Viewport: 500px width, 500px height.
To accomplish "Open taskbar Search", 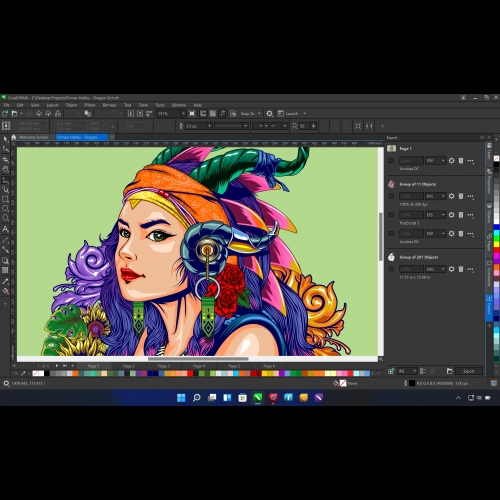I will point(197,397).
